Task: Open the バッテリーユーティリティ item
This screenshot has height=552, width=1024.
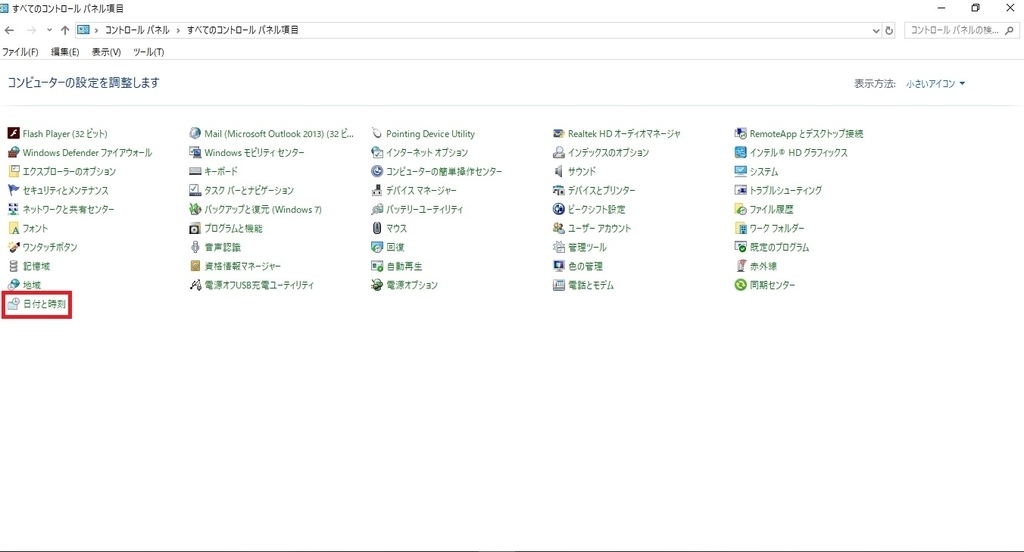Action: (x=417, y=209)
